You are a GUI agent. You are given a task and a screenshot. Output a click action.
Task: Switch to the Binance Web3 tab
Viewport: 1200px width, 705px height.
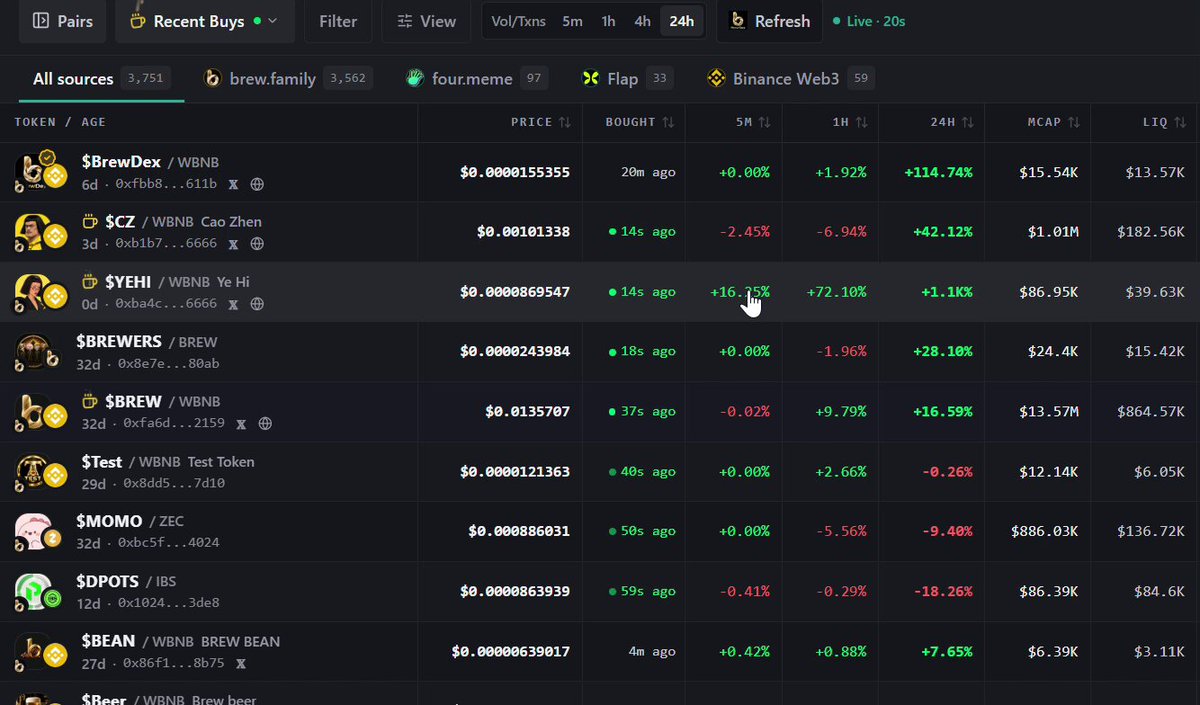[x=790, y=78]
